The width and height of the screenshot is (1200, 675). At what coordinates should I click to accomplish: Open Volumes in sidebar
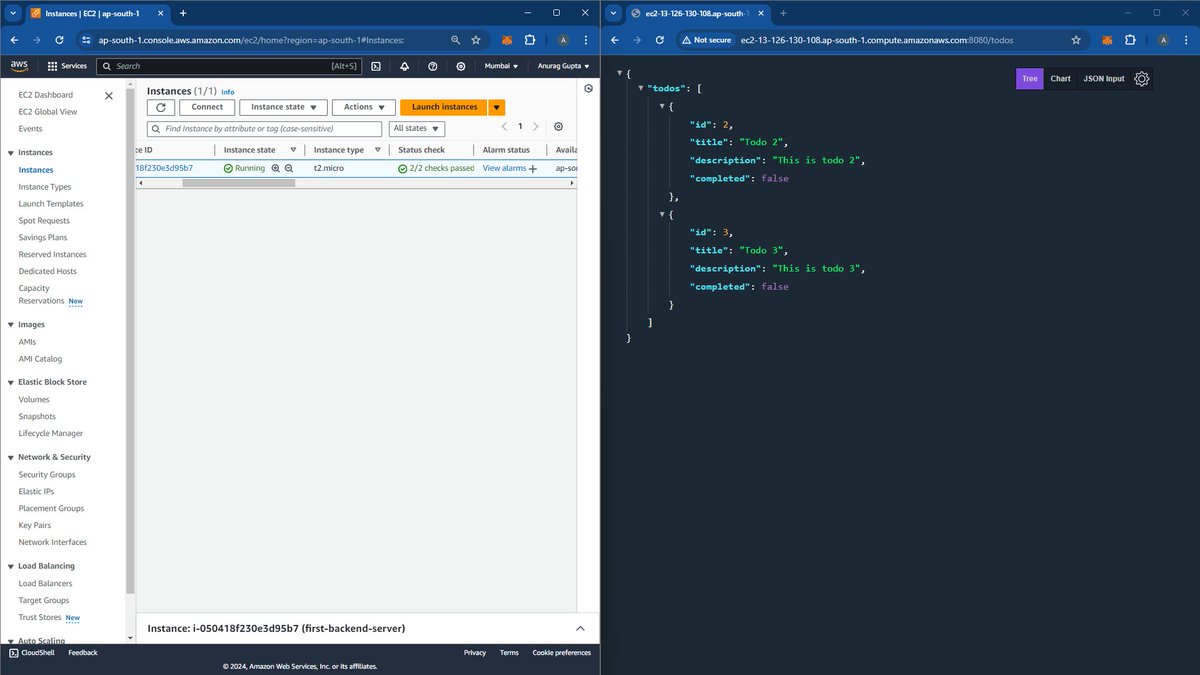pyautogui.click(x=34, y=400)
